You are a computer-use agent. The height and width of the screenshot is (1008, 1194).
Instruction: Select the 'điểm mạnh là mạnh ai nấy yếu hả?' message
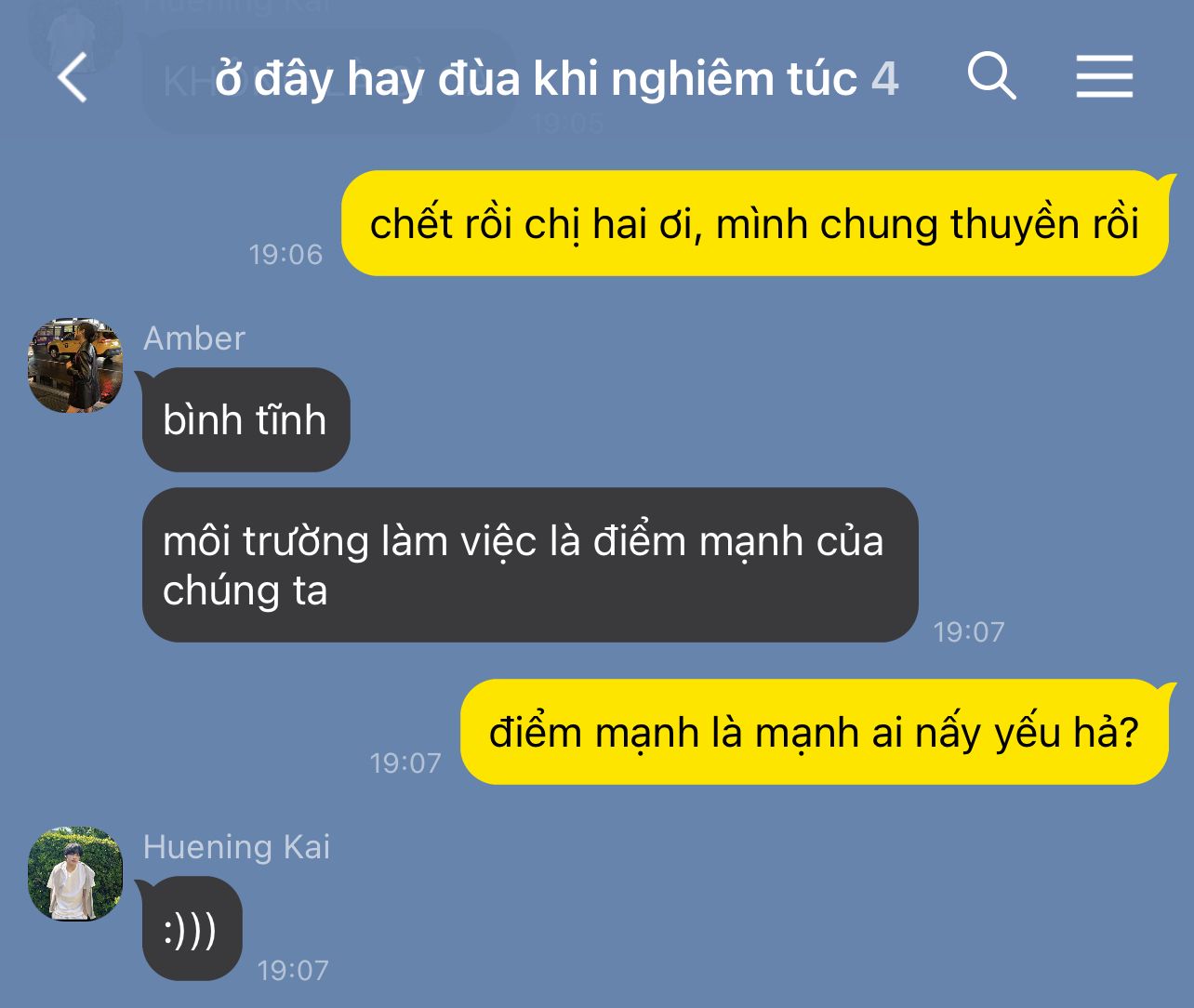click(814, 732)
